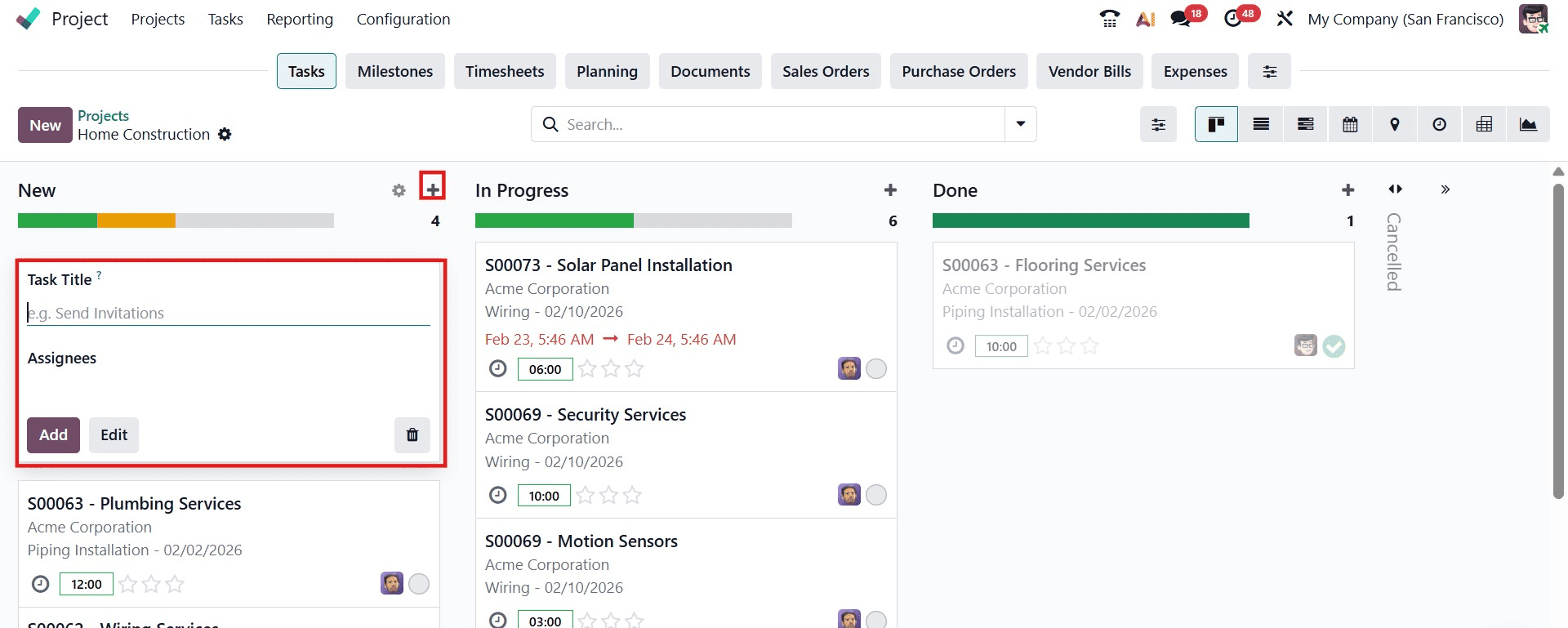Add a task in Done column
Viewport: 1568px width, 628px height.
click(x=1347, y=190)
